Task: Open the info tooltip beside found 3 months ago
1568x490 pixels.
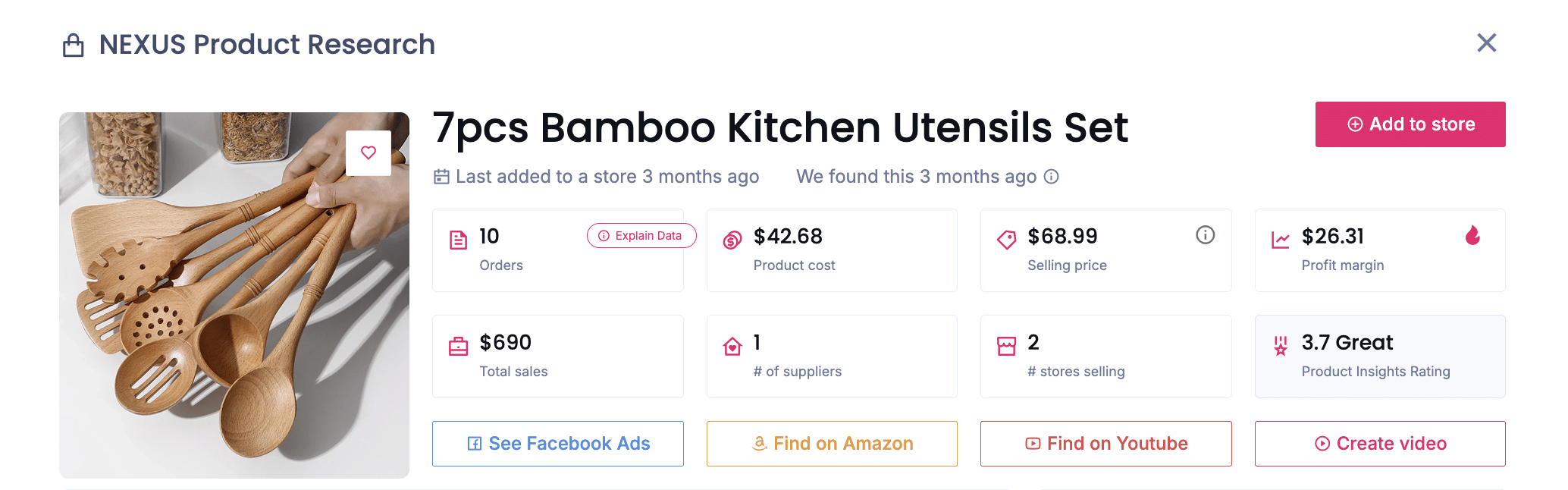Action: click(x=1051, y=177)
